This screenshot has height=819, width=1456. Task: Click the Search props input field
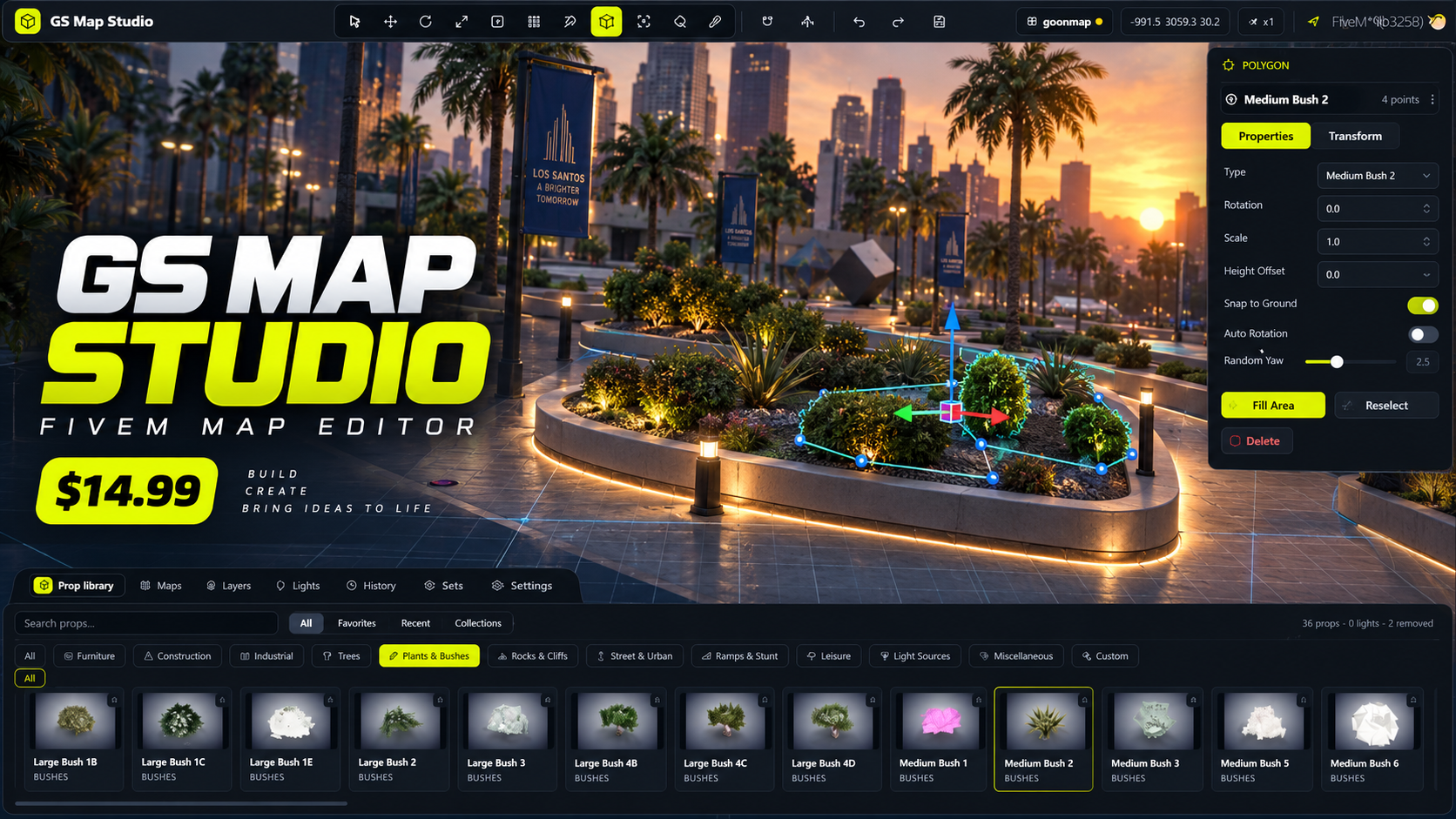(x=146, y=623)
